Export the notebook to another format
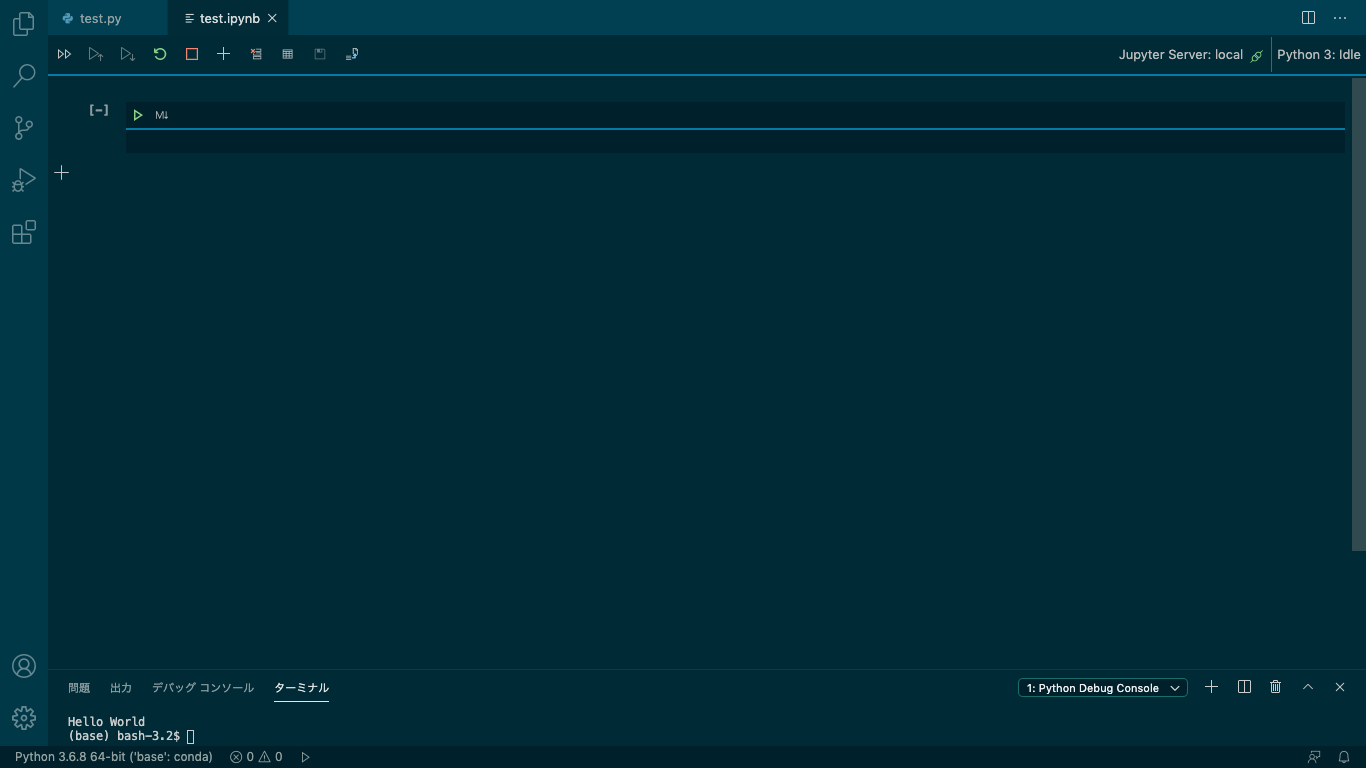 [x=352, y=54]
